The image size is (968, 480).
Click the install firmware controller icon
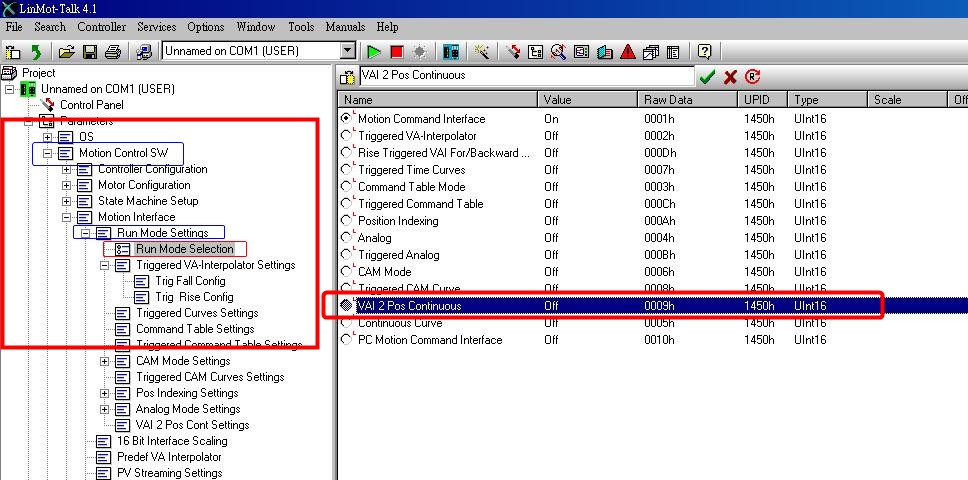pos(451,52)
